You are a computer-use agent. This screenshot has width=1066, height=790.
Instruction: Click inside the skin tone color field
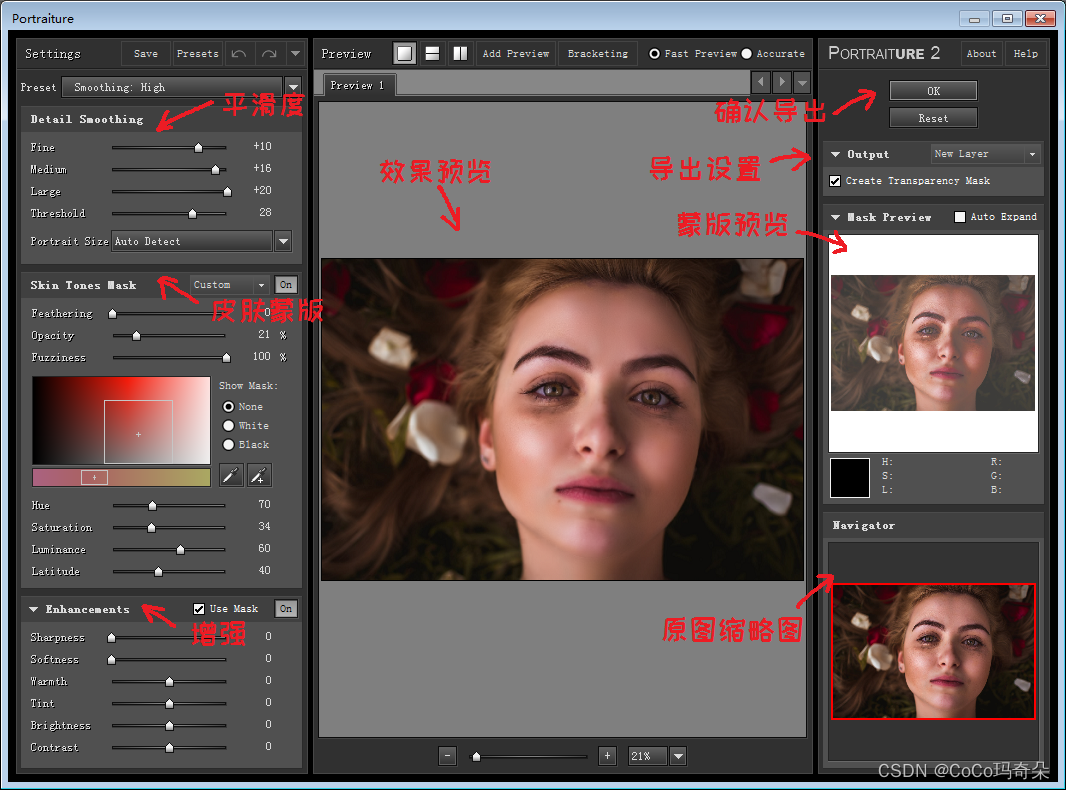(122, 420)
